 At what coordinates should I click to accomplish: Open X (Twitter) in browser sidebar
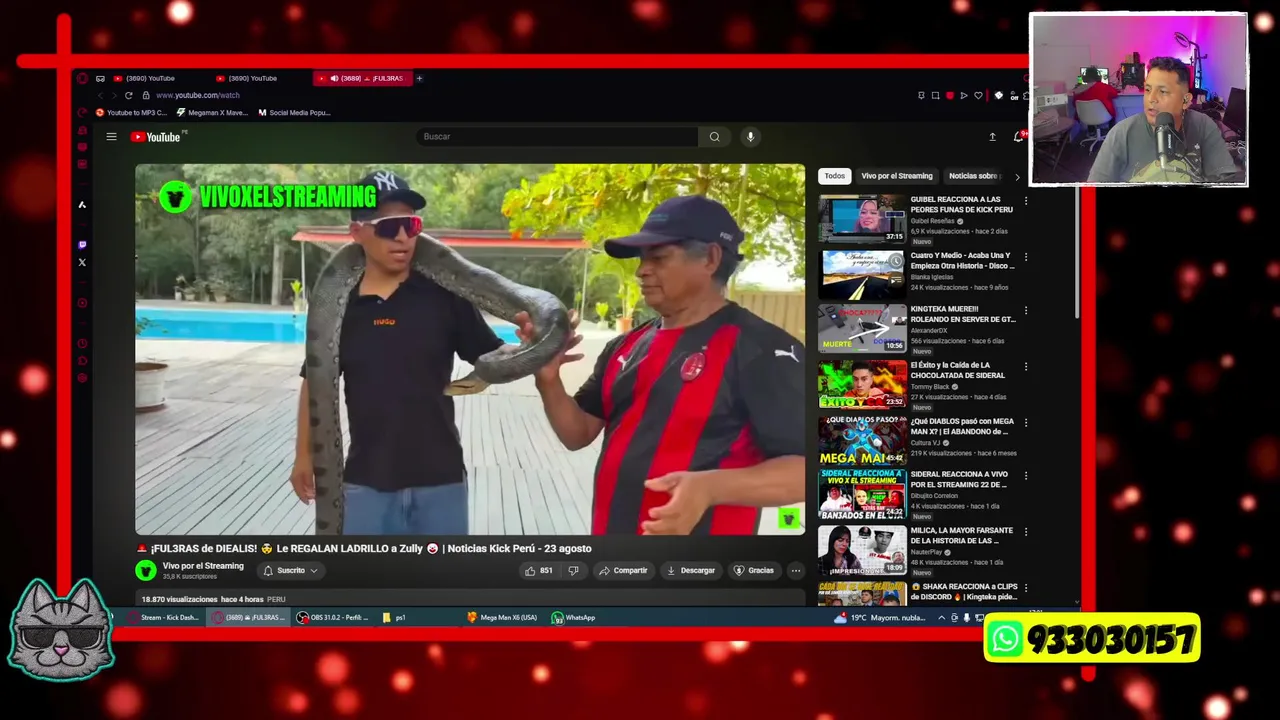click(82, 262)
